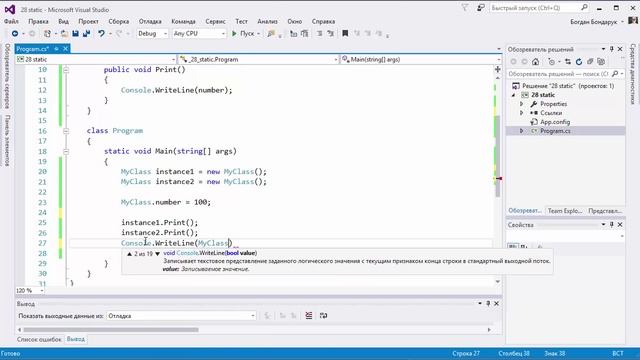Screen dimensions: 640x360
Task: Click the notifications filter flag icon in title bar
Action: [x=464, y=8]
